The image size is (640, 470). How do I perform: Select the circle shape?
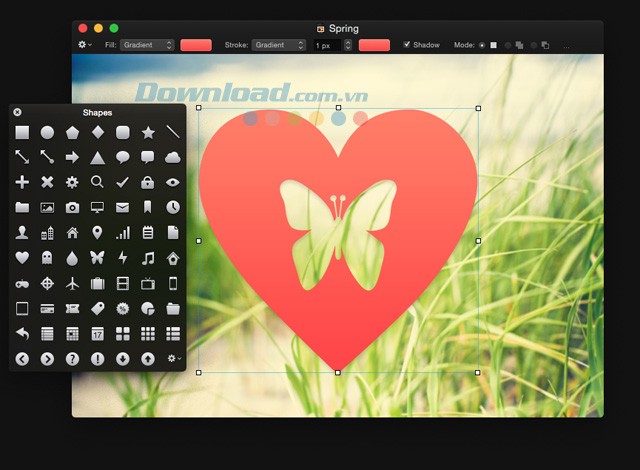coord(47,133)
